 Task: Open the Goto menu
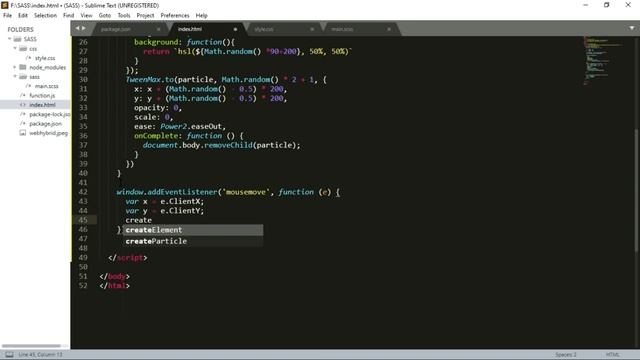(x=105, y=16)
